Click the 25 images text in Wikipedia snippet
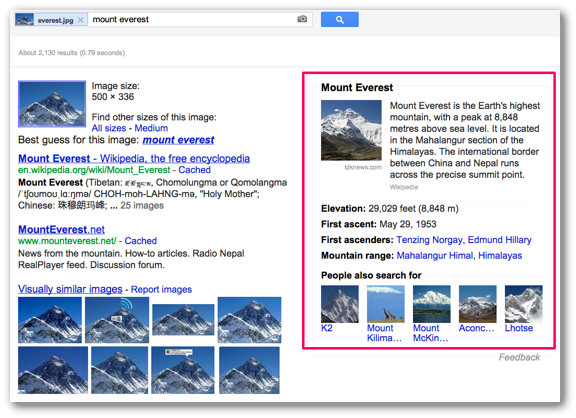Image resolution: width=576 pixels, height=418 pixels. pos(142,206)
